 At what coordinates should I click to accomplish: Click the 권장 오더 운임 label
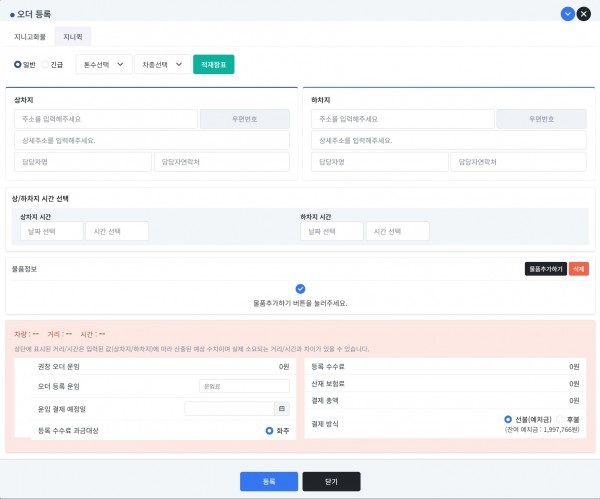pyautogui.click(x=59, y=367)
